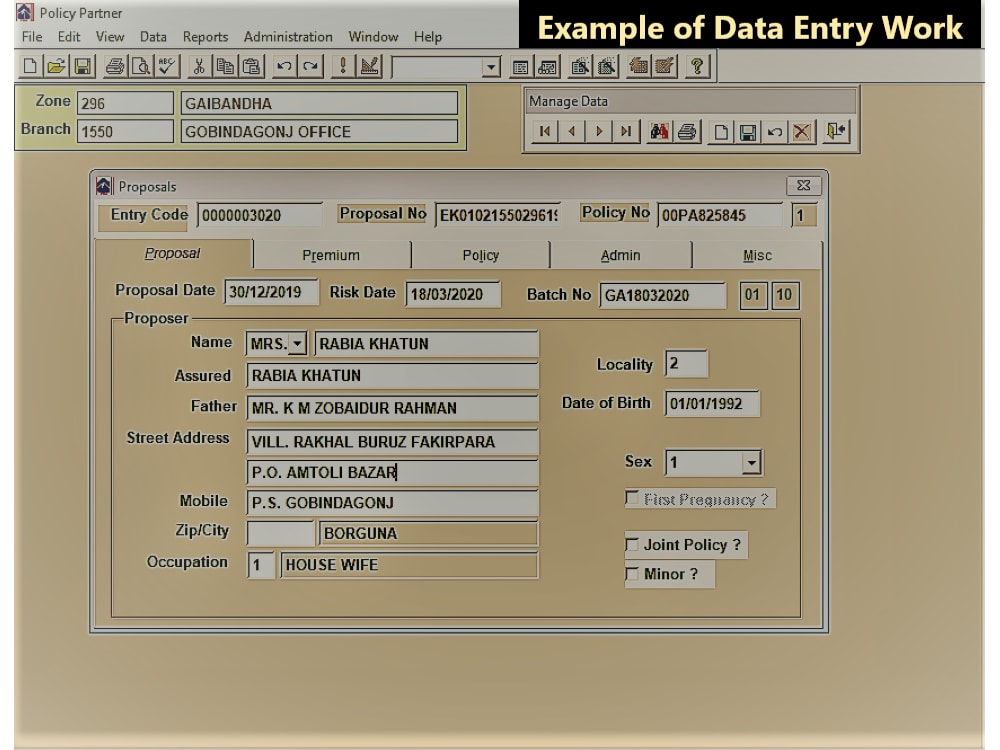Open the Reports menu
The height and width of the screenshot is (750, 1000).
click(x=205, y=36)
